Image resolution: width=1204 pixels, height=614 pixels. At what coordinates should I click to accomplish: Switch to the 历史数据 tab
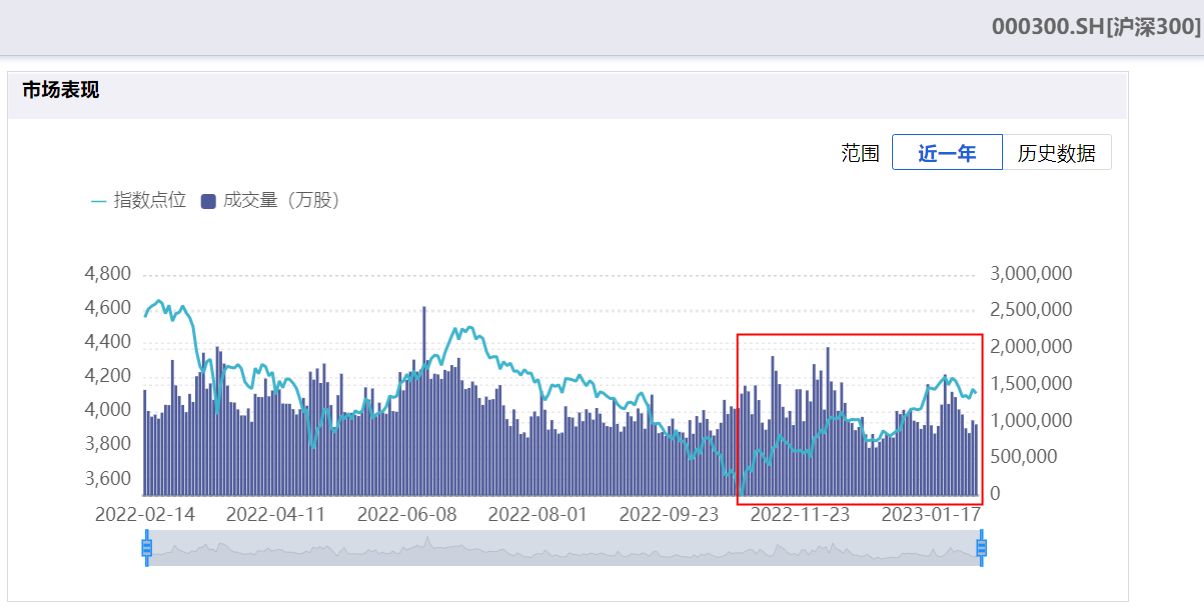click(1056, 153)
